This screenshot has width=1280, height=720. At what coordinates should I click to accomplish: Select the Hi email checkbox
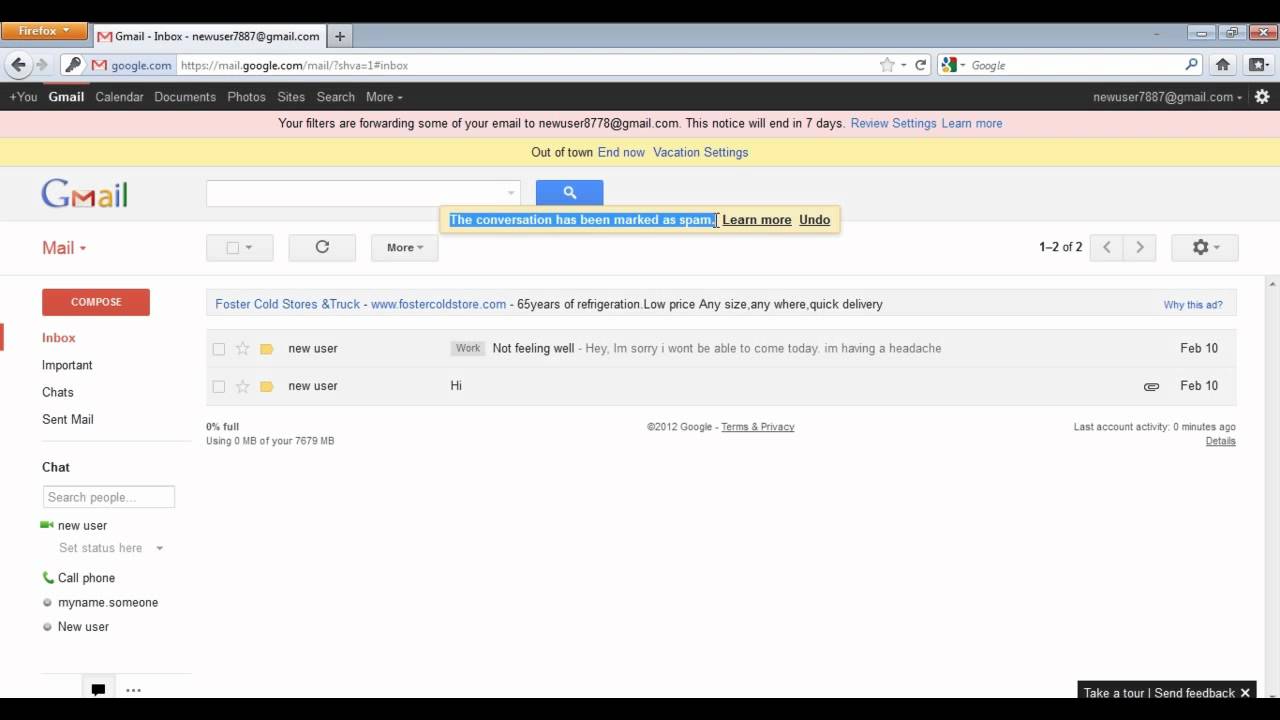(219, 386)
